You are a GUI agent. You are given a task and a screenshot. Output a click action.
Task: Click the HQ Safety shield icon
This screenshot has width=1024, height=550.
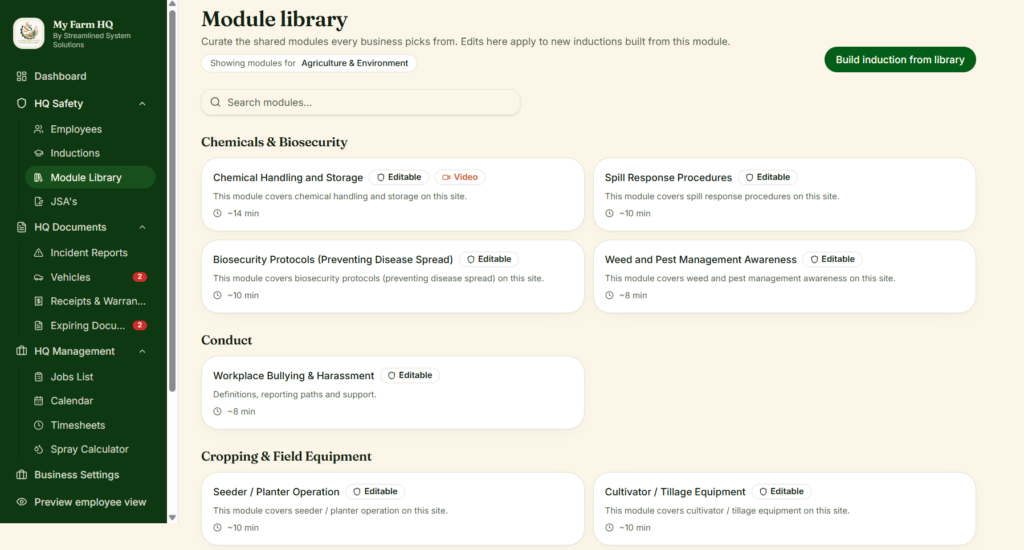22,103
